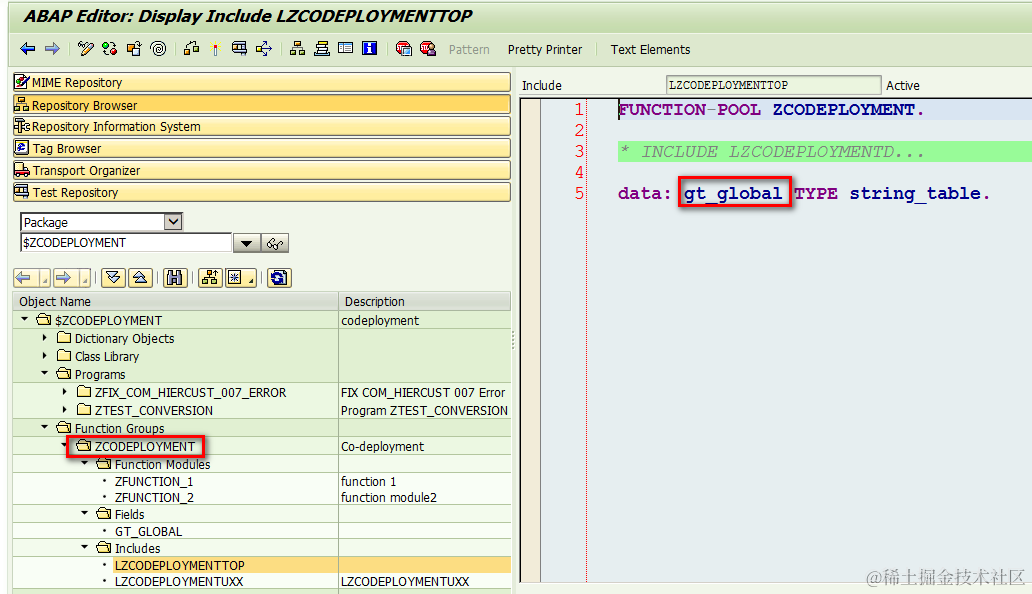Toggle fullscreen with the window list icon
The width and height of the screenshot is (1032, 594).
click(346, 49)
